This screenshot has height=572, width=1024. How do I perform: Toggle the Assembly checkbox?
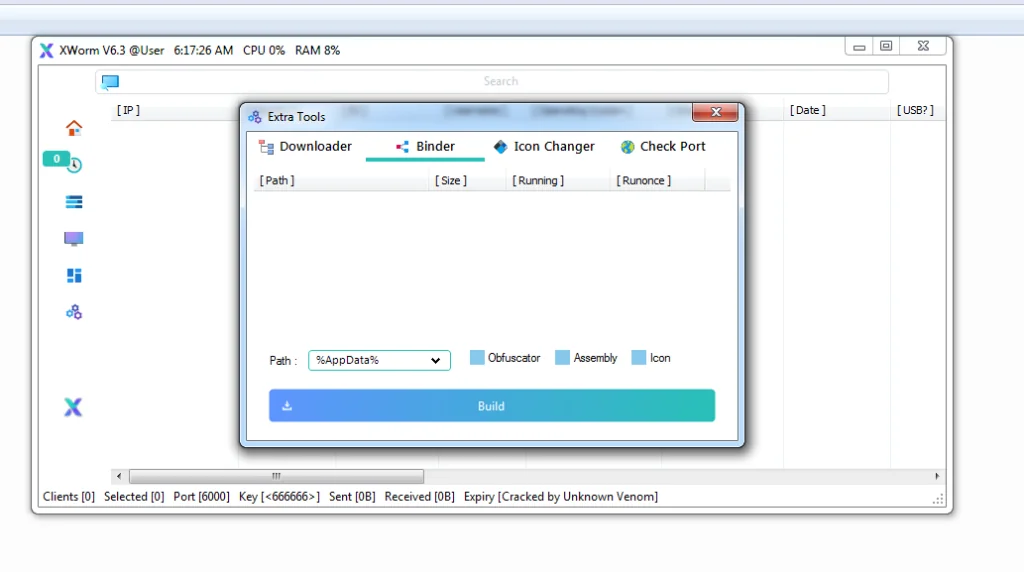[x=562, y=358]
